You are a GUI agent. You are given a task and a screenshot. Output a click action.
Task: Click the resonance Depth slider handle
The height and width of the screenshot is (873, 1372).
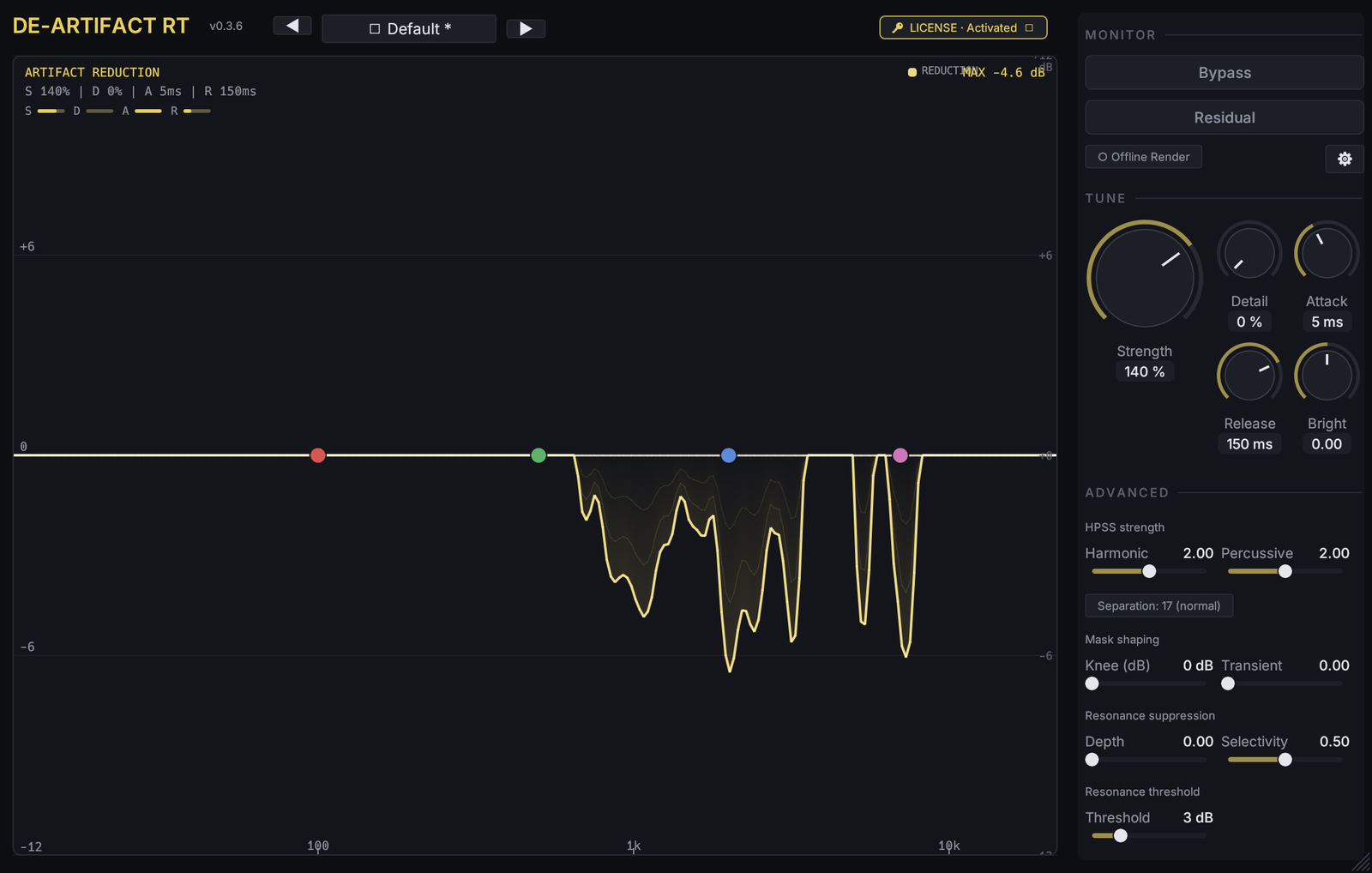pos(1092,760)
